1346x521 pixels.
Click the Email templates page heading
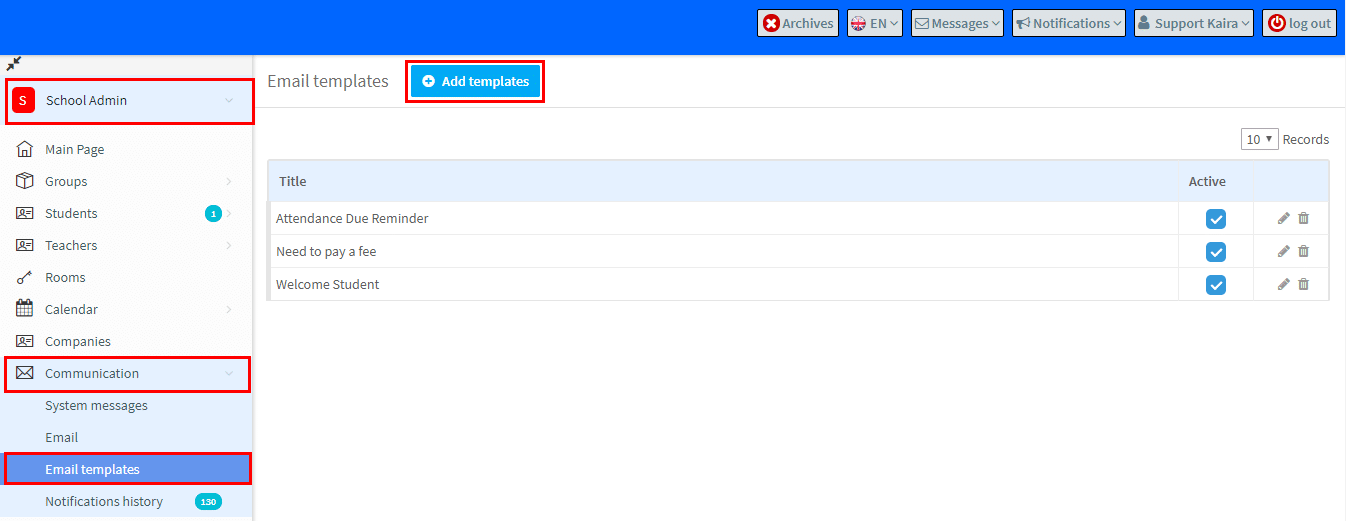[328, 81]
